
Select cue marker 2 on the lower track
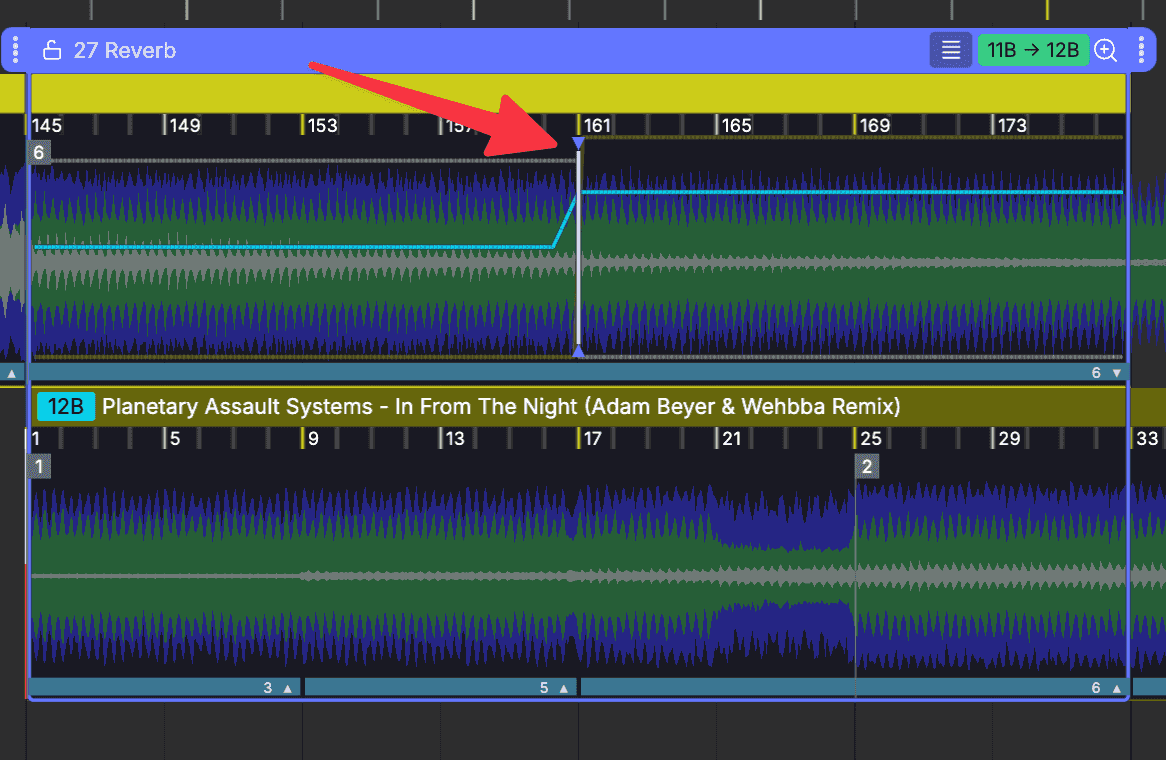tap(866, 466)
